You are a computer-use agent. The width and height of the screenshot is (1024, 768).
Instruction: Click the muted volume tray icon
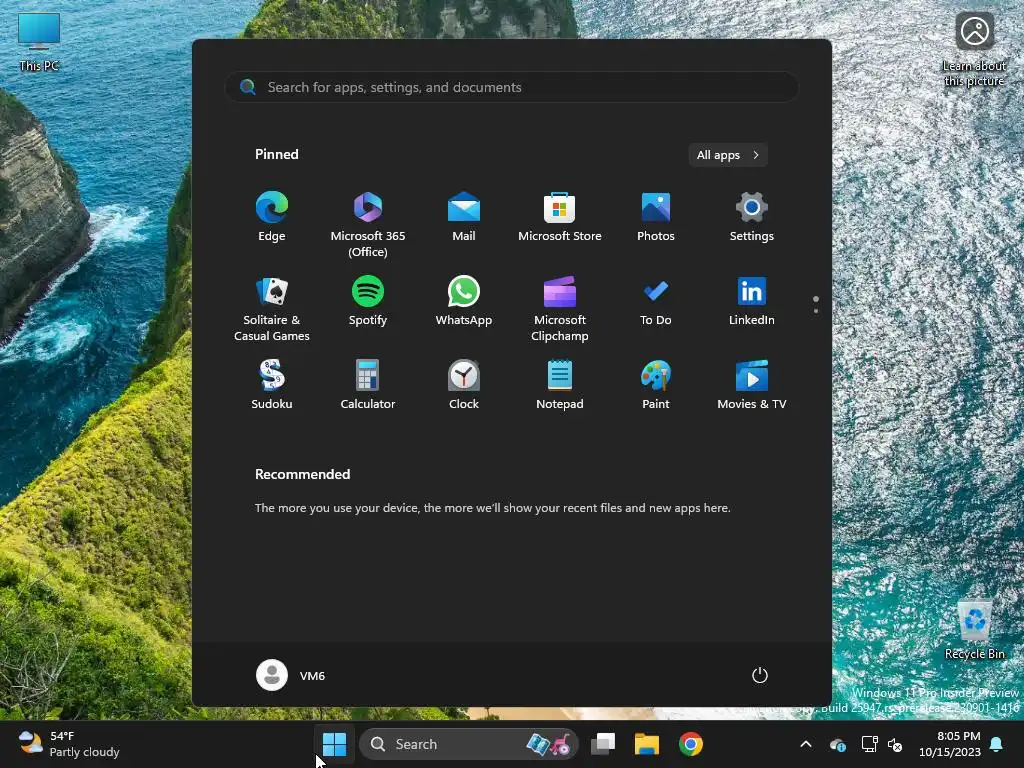pyautogui.click(x=895, y=744)
